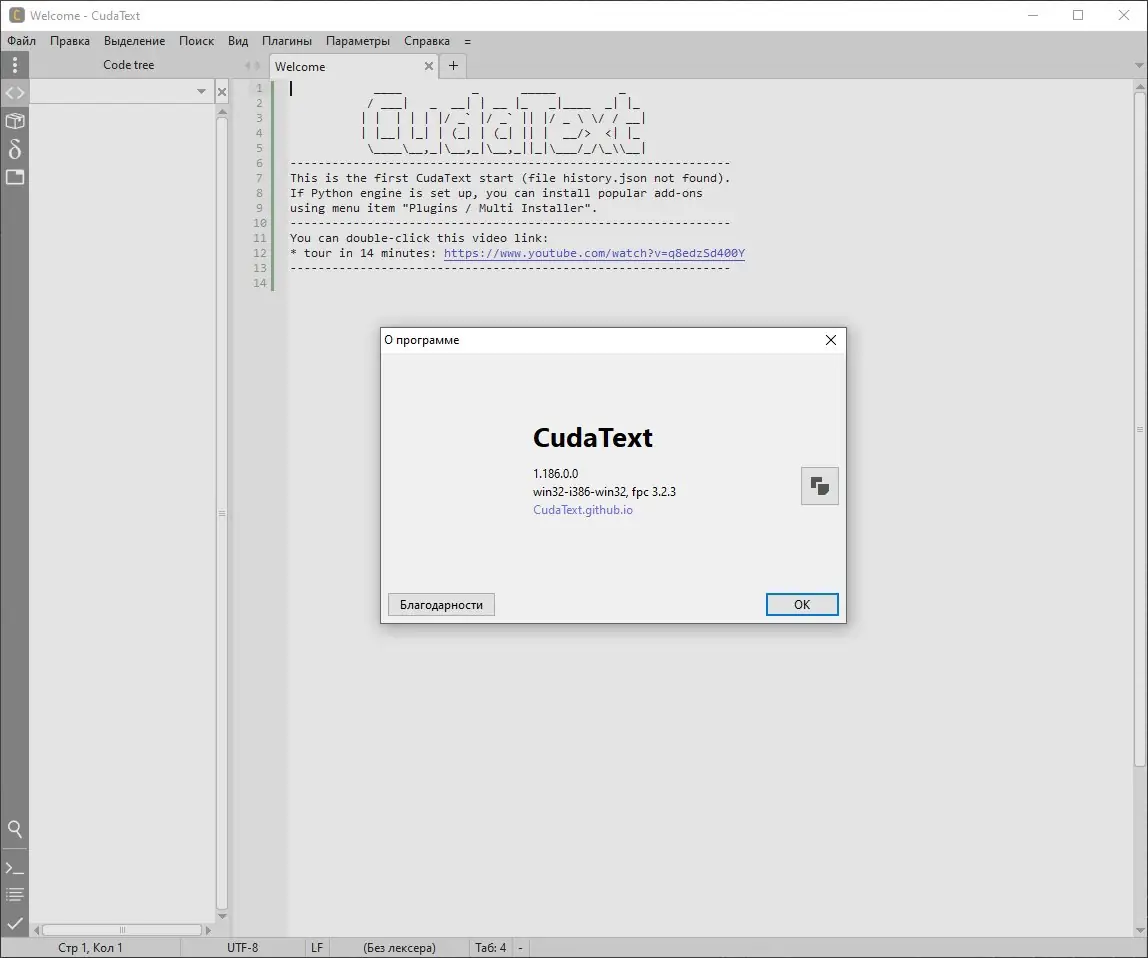1148x958 pixels.
Task: Click line number 12 in the gutter
Action: pyautogui.click(x=259, y=253)
